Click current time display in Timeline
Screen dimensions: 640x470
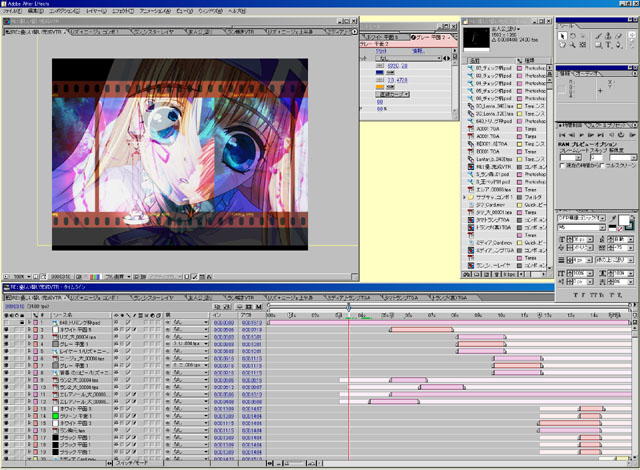click(15, 306)
